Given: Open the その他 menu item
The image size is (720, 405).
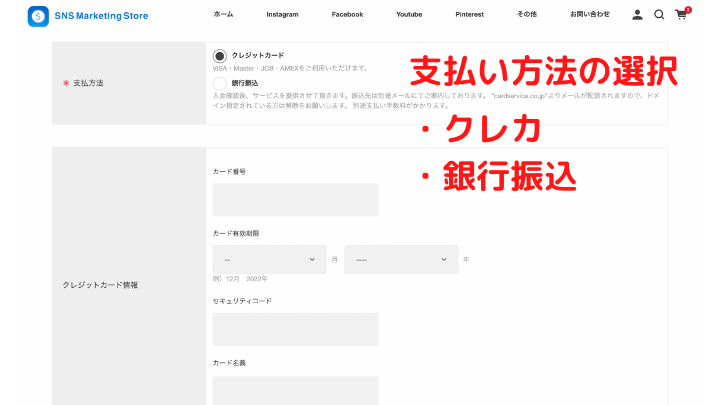Looking at the screenshot, I should [527, 15].
